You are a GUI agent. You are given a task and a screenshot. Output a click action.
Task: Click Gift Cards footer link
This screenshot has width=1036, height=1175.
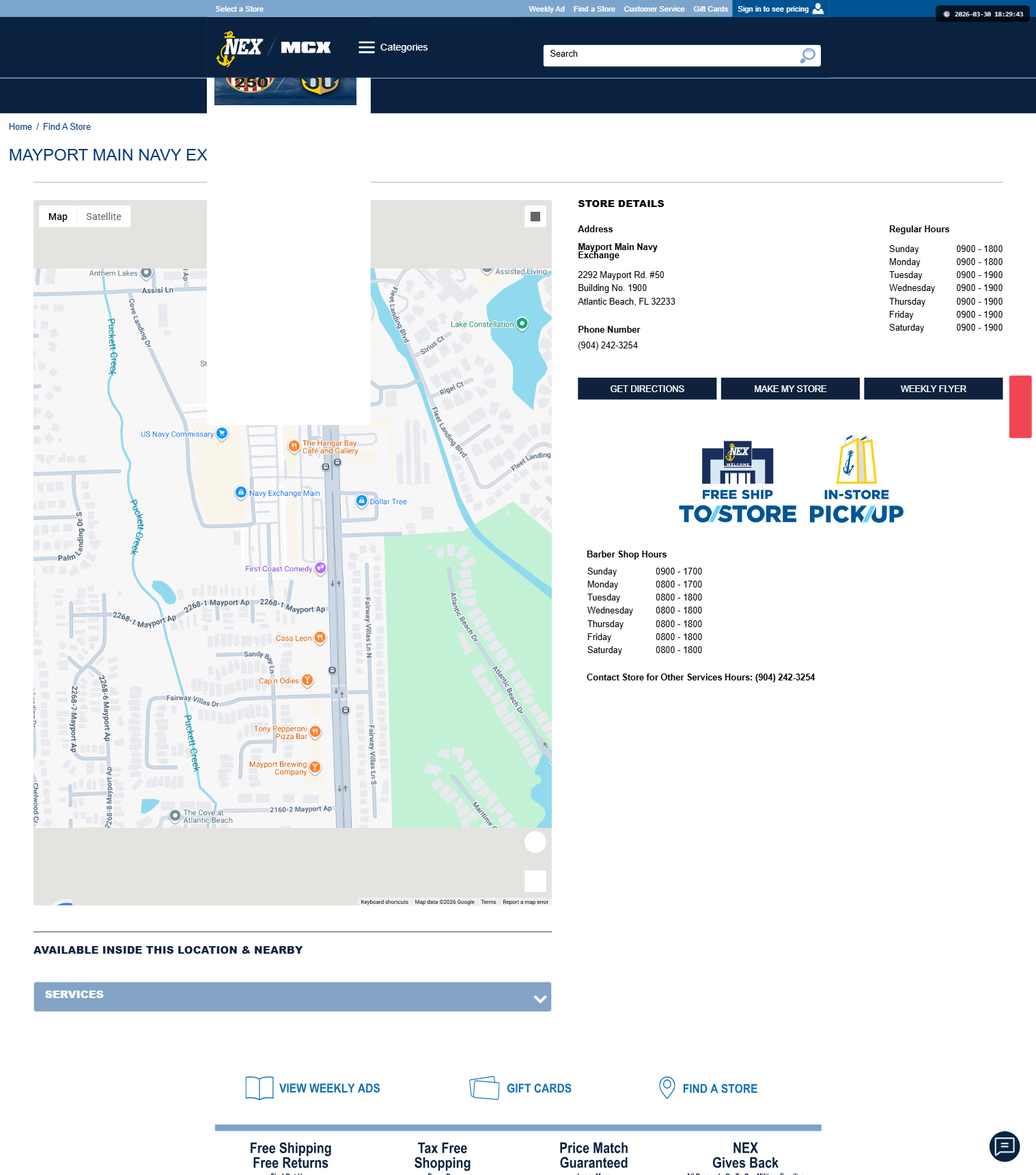[x=539, y=1088]
